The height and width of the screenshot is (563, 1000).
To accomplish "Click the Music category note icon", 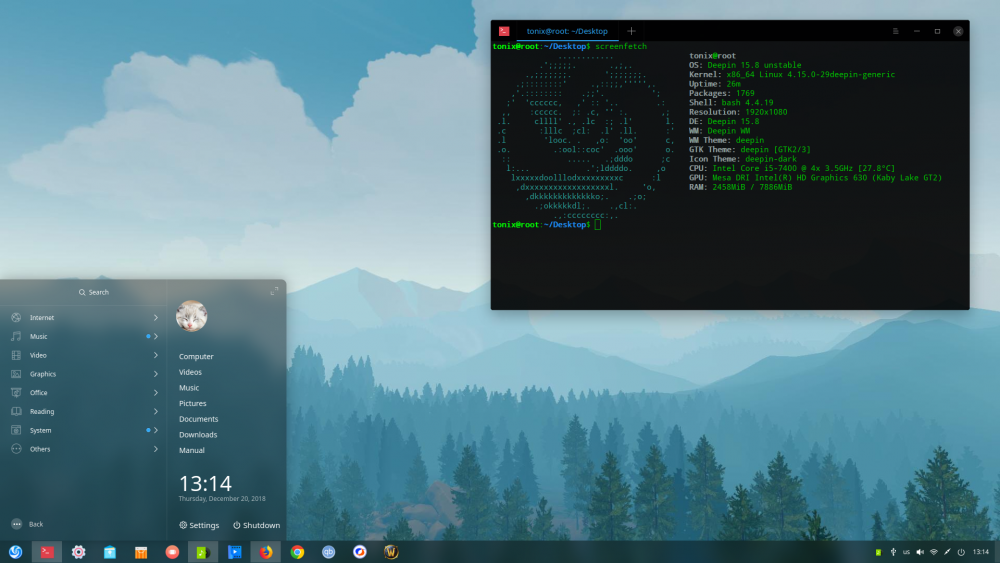I will [16, 336].
